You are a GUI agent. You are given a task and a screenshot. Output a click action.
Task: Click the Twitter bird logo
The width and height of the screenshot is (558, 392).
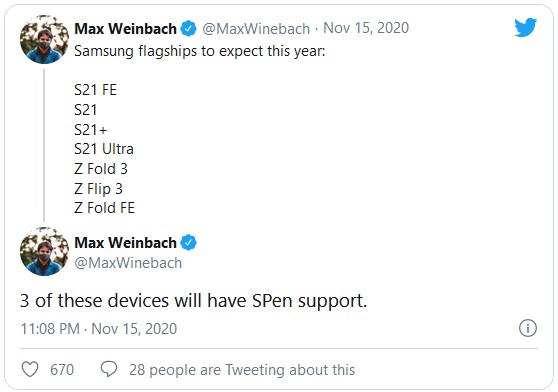[x=525, y=27]
